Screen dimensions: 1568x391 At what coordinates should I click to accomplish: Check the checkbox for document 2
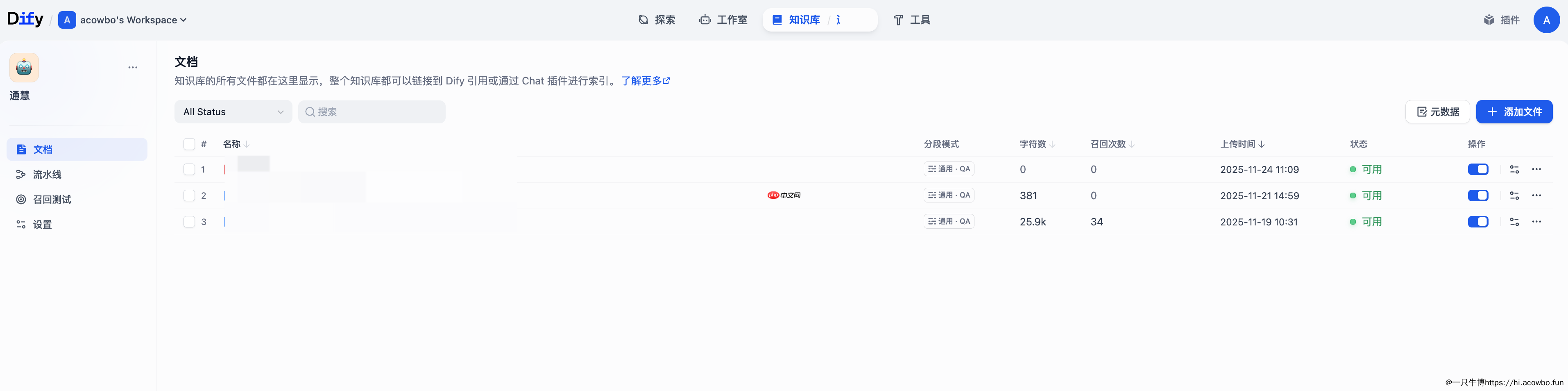coord(189,195)
